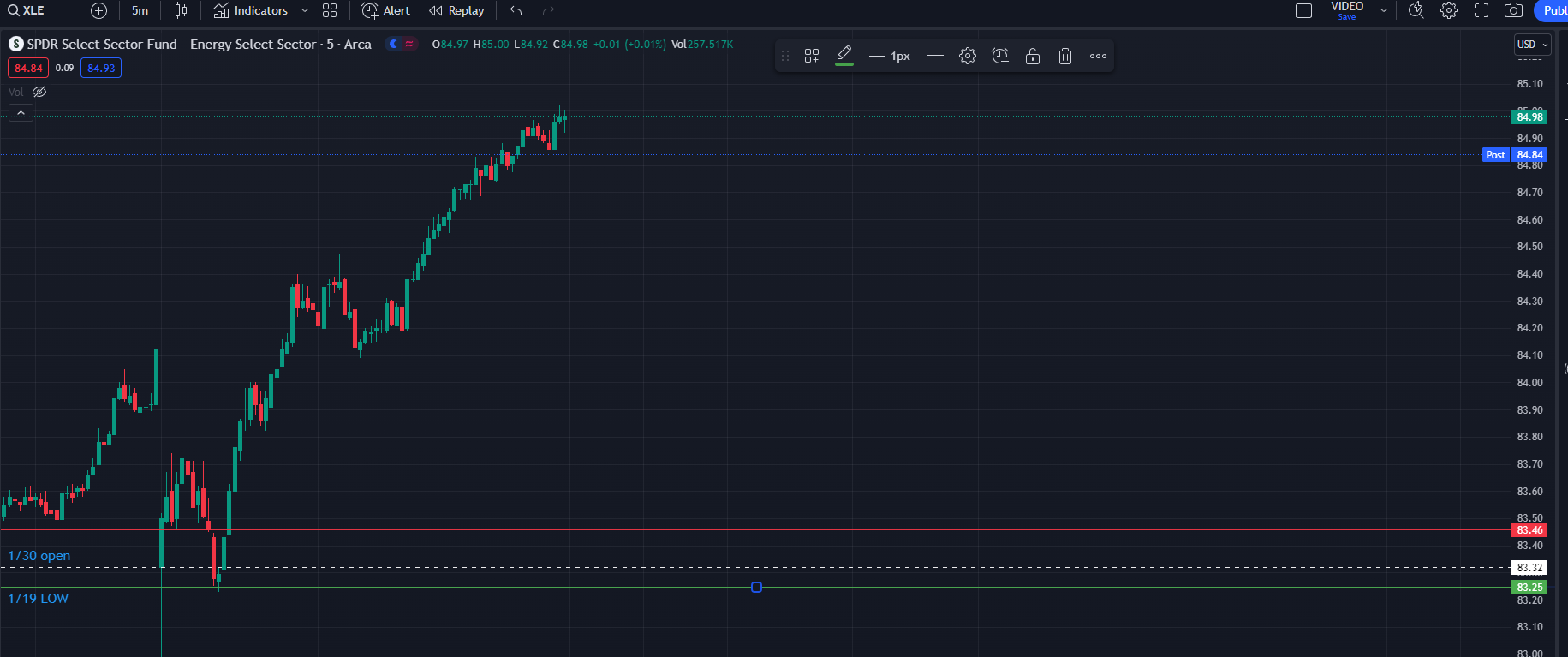The image size is (1568, 657).
Task: Click the Vol indicator label
Action: [16, 92]
